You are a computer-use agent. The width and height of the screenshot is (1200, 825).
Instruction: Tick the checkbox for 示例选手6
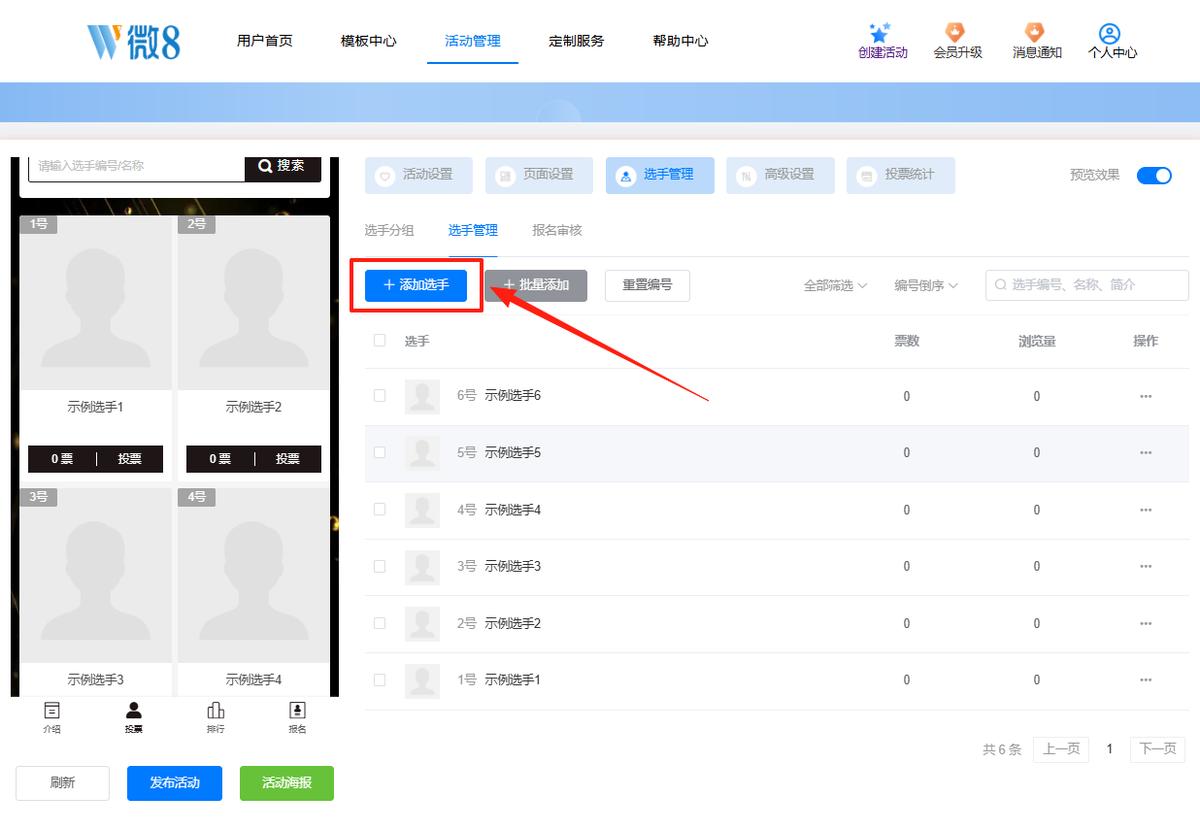(379, 396)
